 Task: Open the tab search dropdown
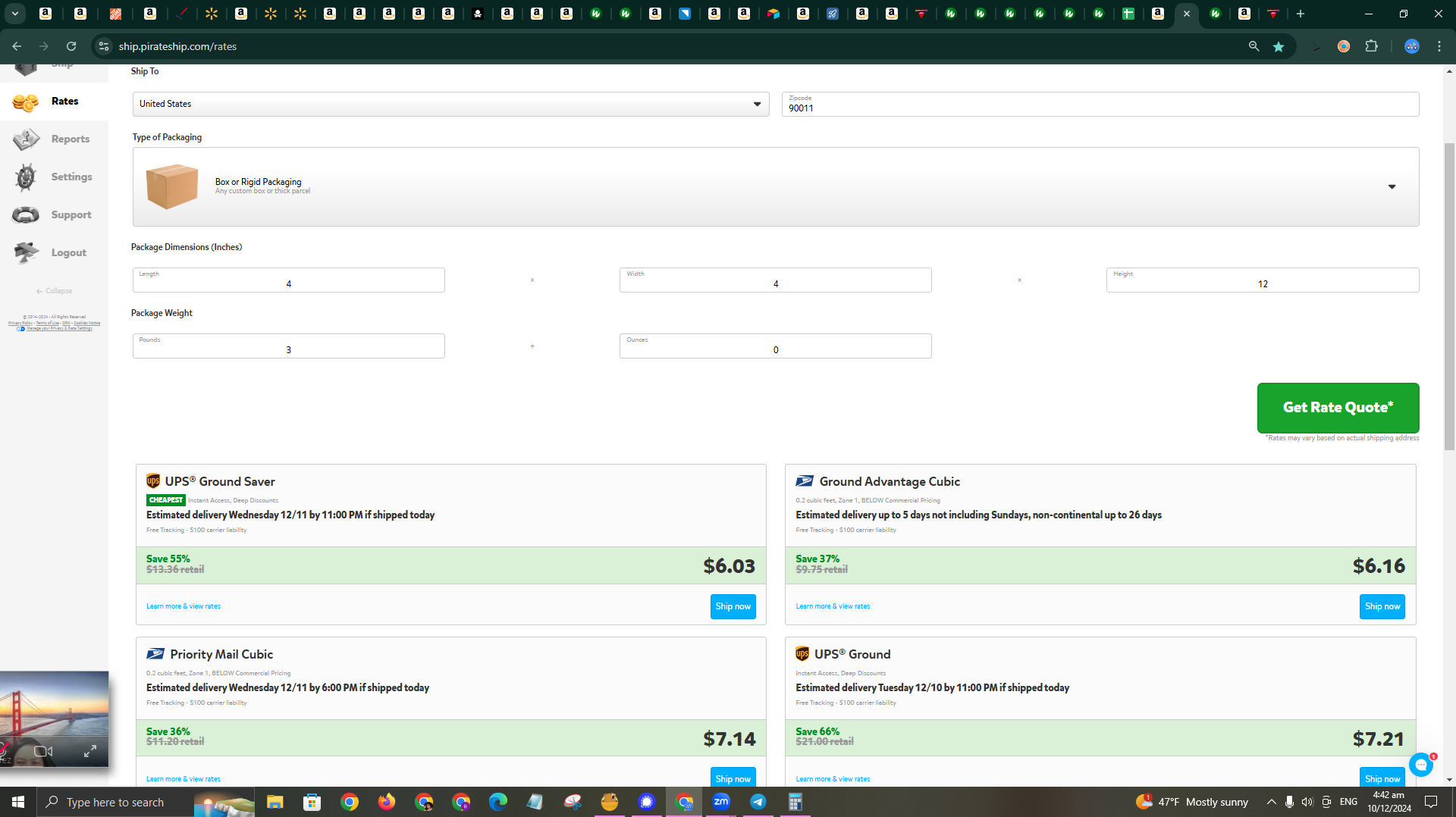14,14
